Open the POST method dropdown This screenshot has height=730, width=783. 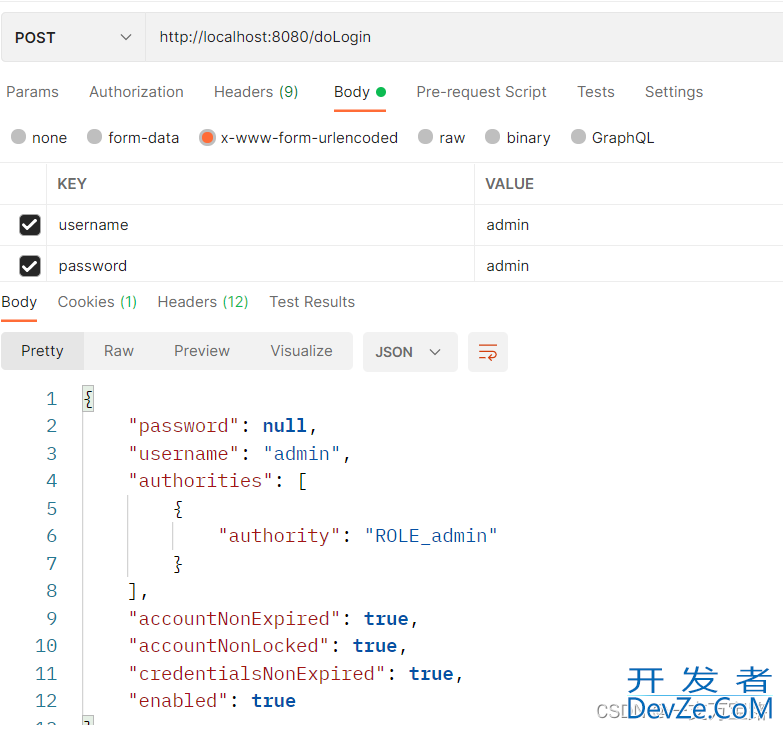(73, 37)
